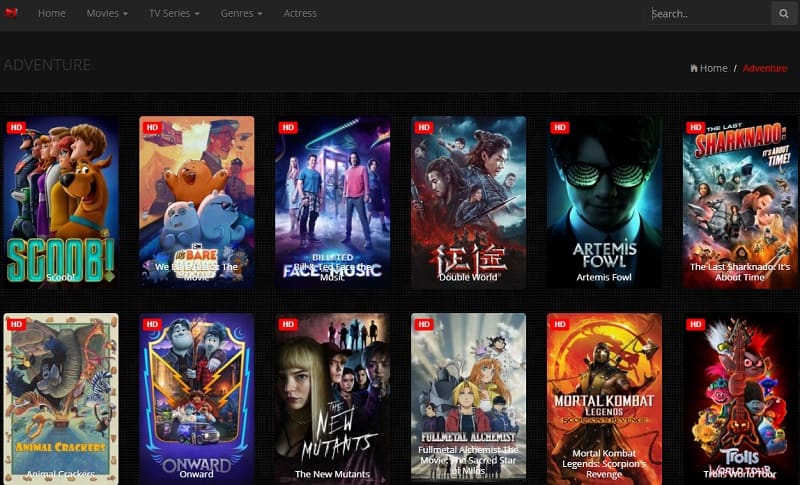Open Mortal Kombat Legends Scorpion's Revenge poster
The image size is (800, 485).
tap(605, 399)
